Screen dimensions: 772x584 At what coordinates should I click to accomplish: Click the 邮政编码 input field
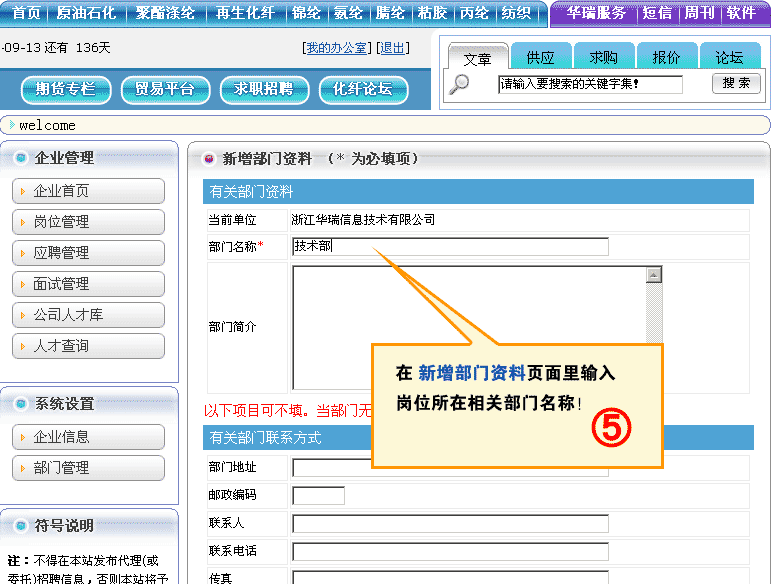318,495
